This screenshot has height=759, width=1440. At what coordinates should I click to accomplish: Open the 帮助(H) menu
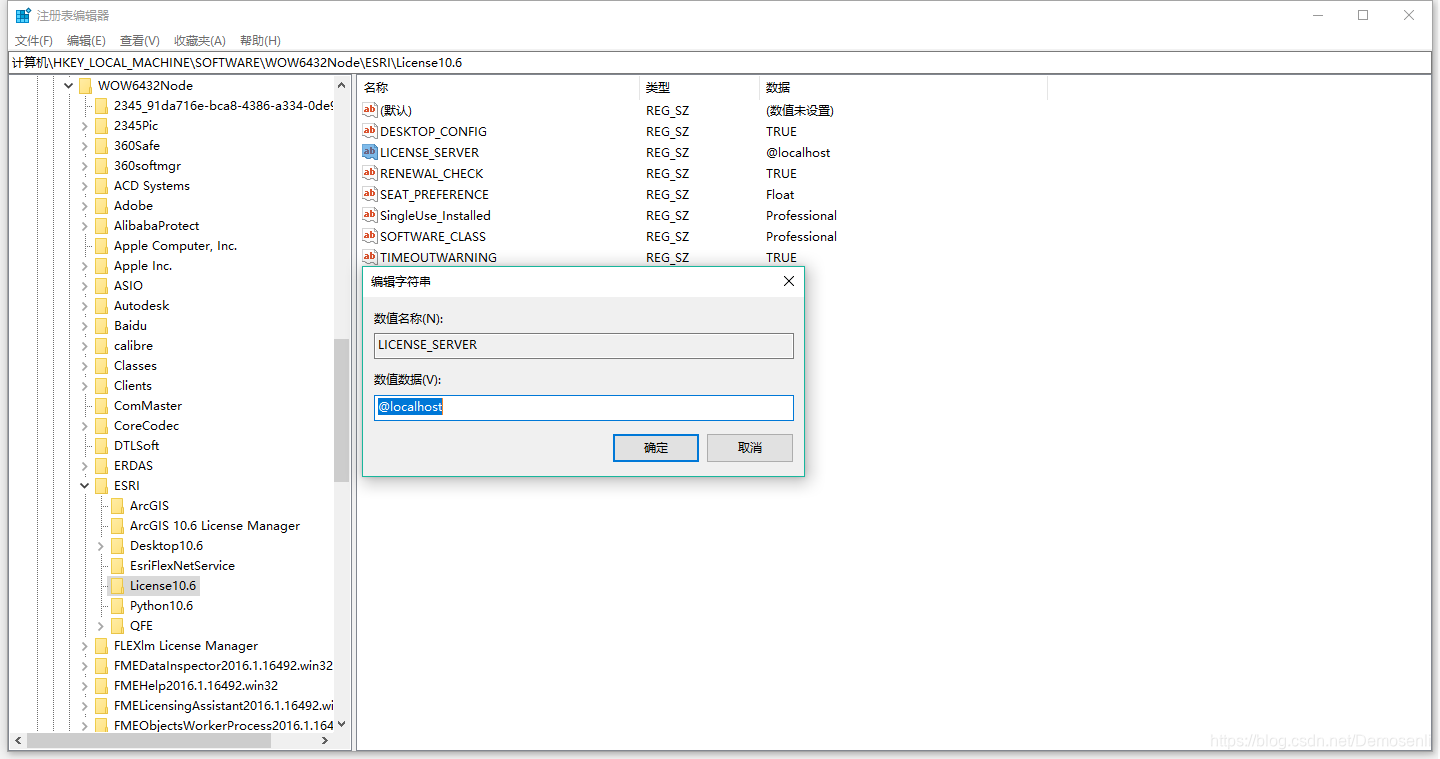[x=260, y=41]
